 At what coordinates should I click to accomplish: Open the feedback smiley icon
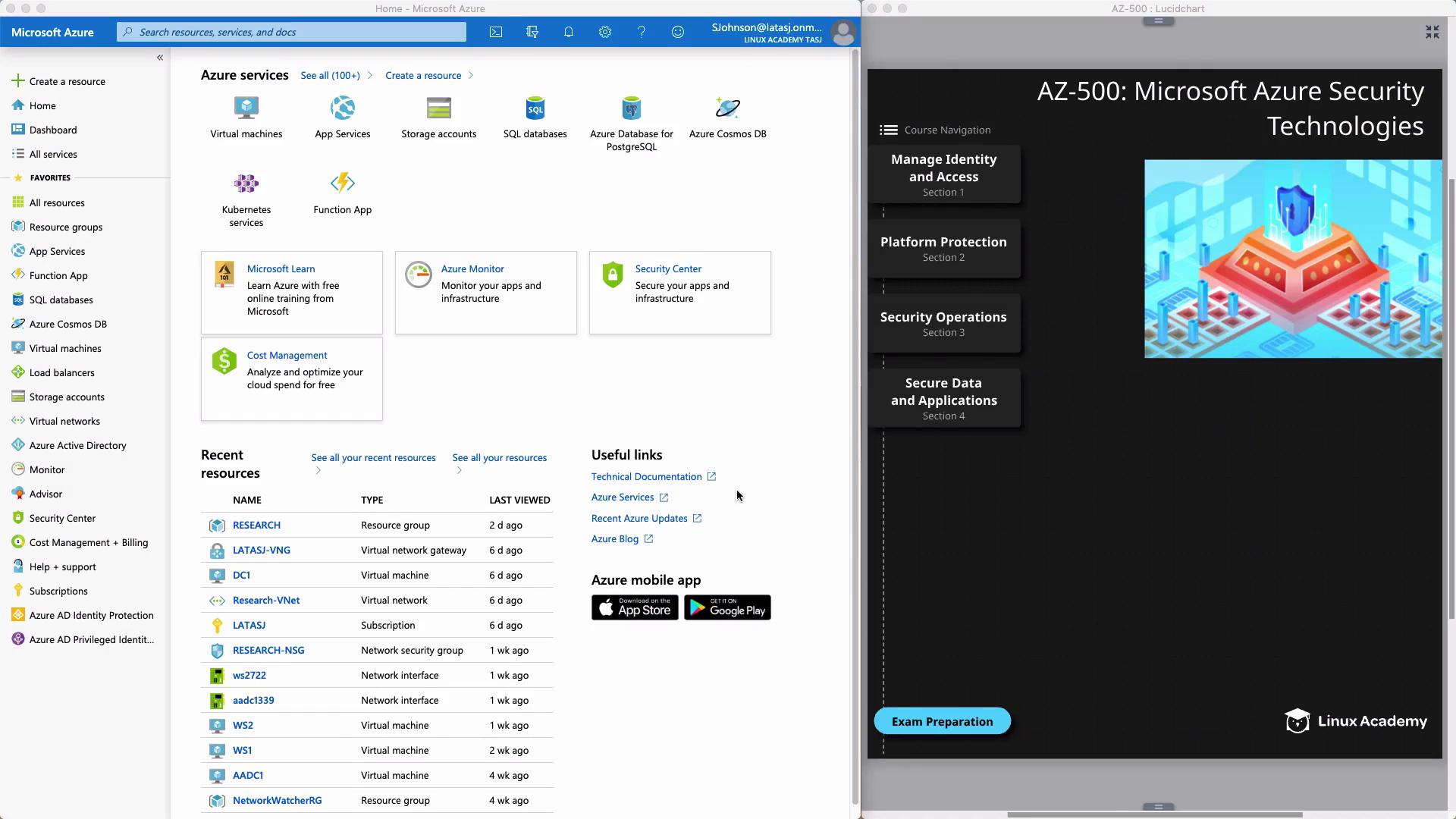(678, 32)
